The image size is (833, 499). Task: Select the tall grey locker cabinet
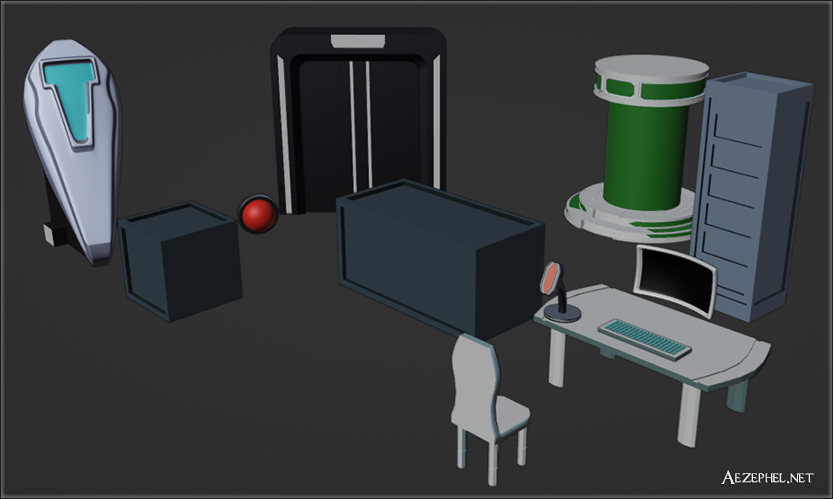pos(752,197)
